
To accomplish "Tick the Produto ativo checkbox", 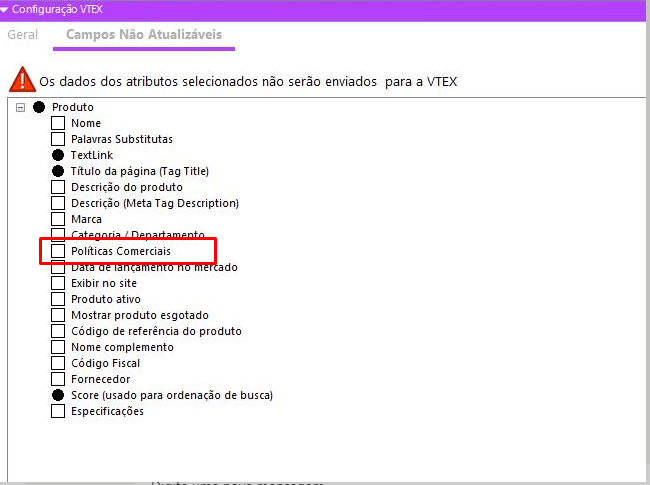I will click(58, 299).
